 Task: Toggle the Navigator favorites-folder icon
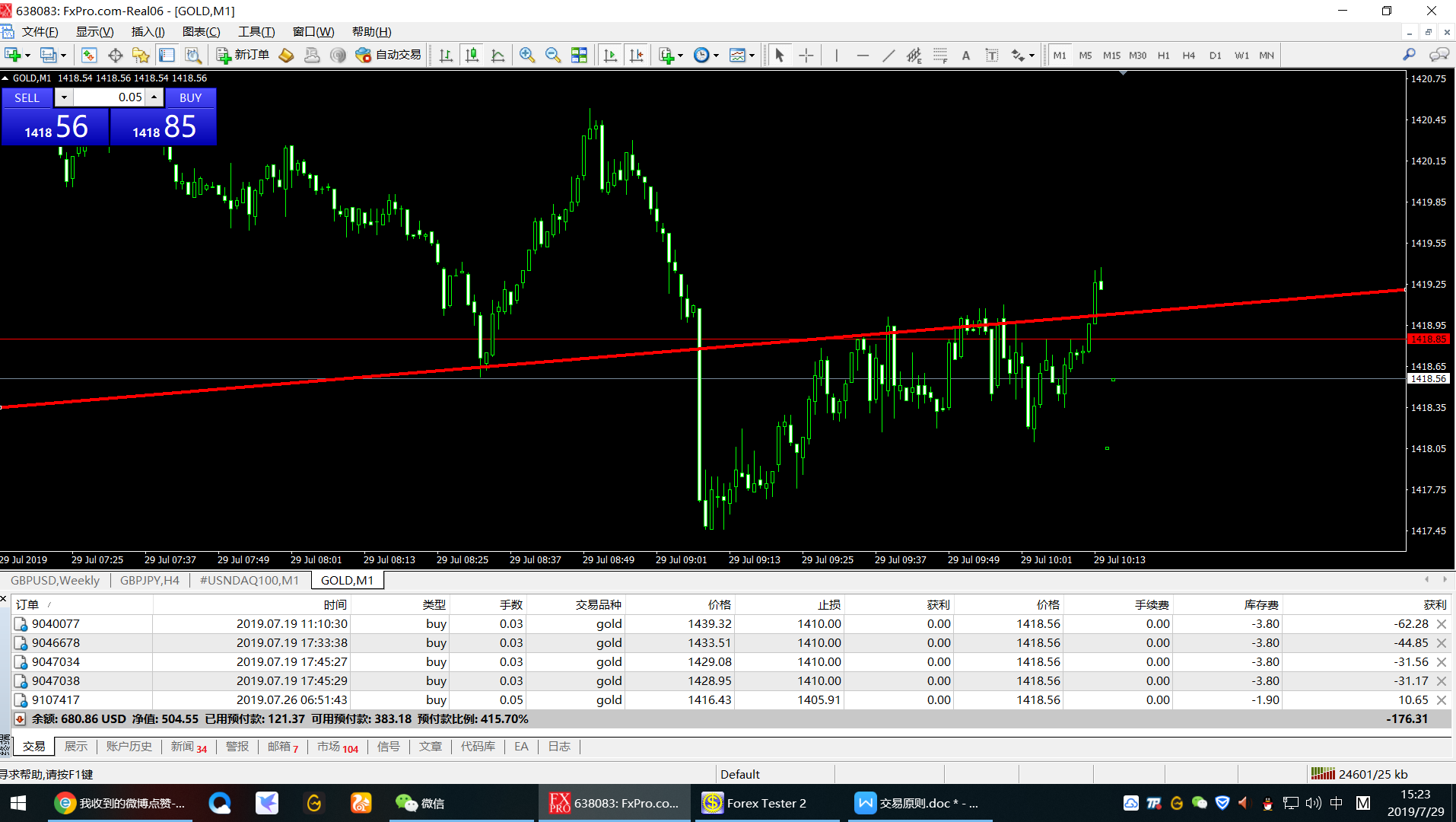pos(141,55)
